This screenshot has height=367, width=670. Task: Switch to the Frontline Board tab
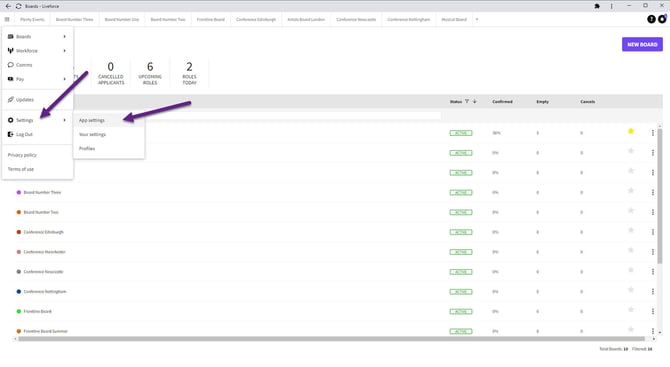coord(211,19)
